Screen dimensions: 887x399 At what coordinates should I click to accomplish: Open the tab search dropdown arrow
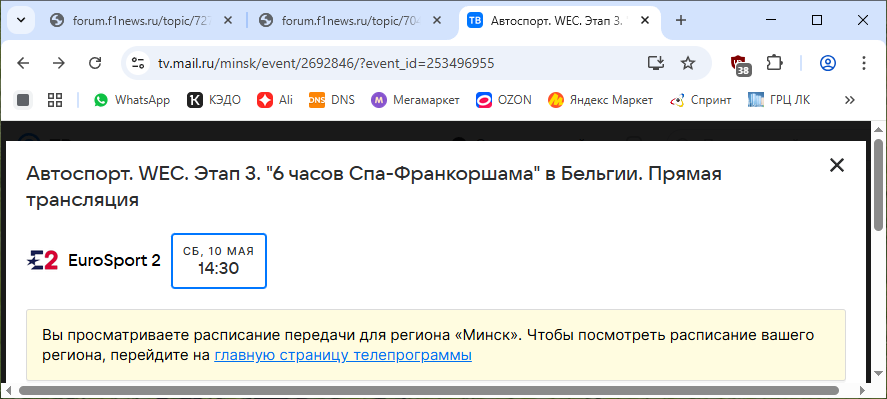pos(21,20)
